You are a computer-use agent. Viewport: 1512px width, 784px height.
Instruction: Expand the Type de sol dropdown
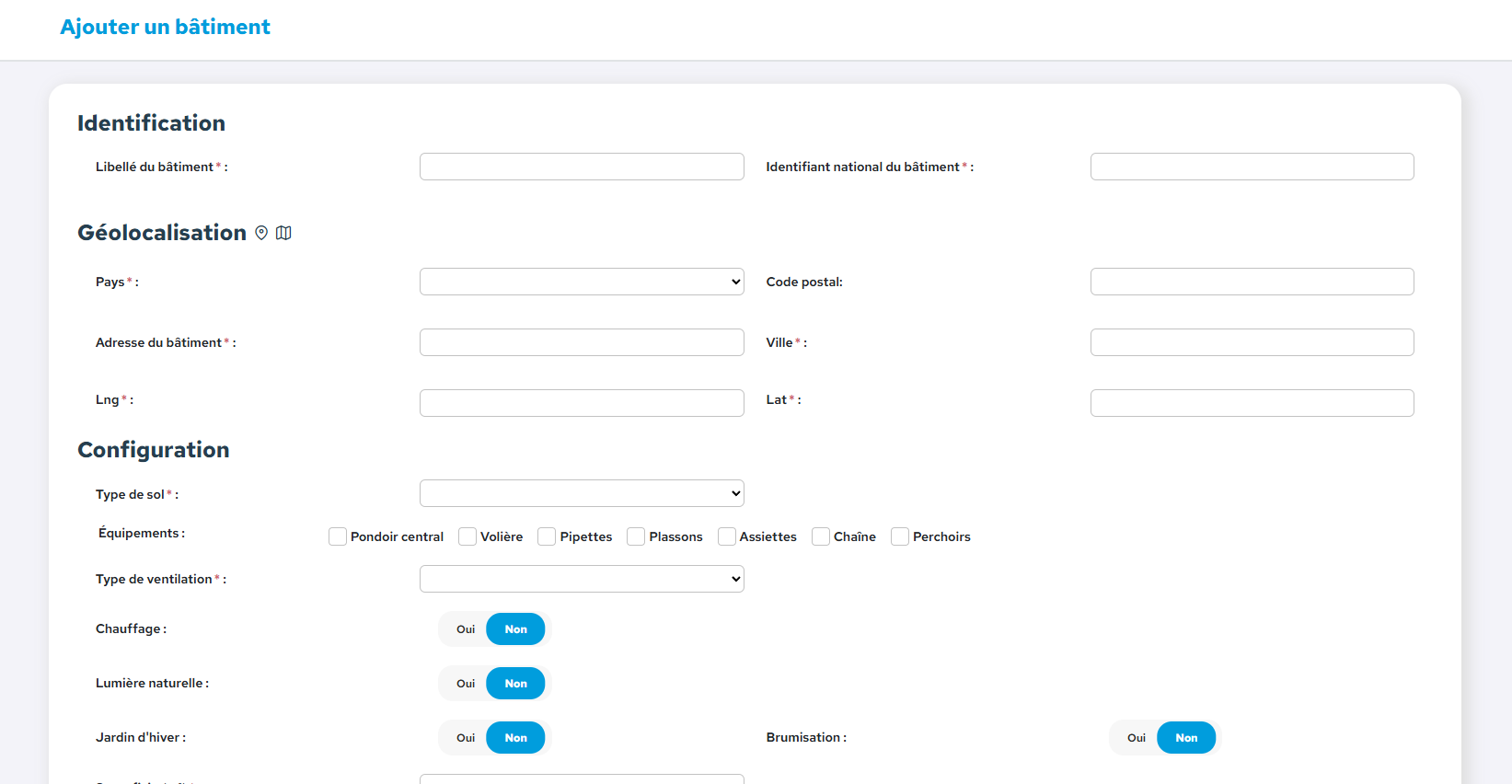[582, 493]
